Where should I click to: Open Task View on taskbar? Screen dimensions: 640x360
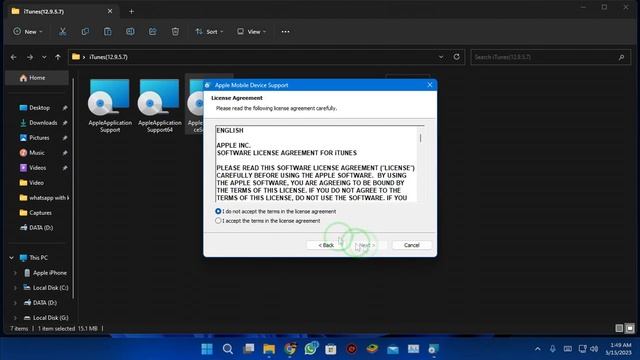click(249, 349)
